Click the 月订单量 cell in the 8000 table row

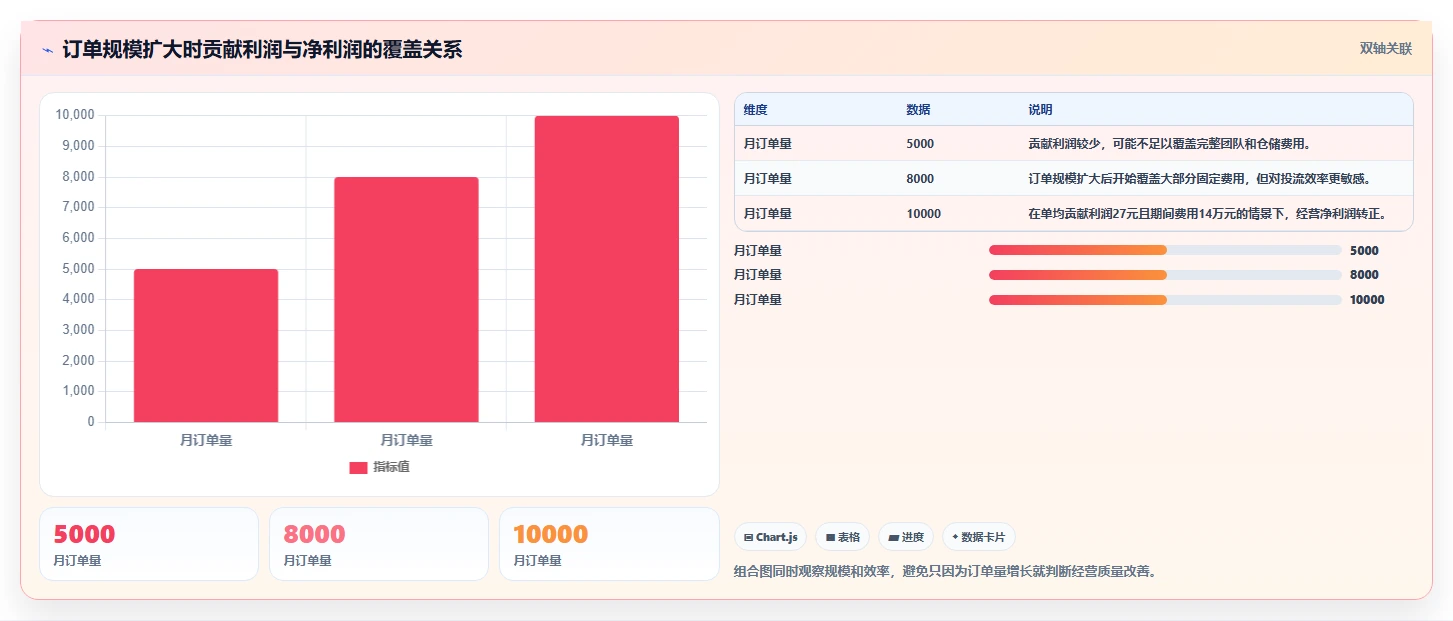tap(768, 179)
